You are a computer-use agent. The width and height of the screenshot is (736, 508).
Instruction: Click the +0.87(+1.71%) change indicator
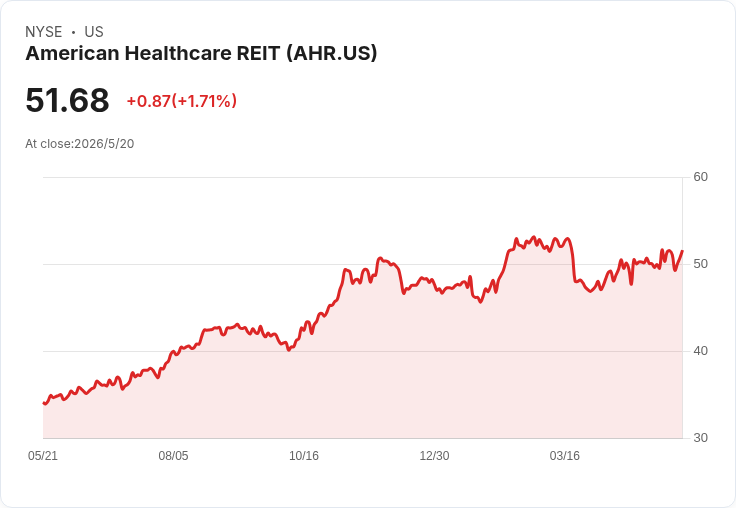(182, 101)
